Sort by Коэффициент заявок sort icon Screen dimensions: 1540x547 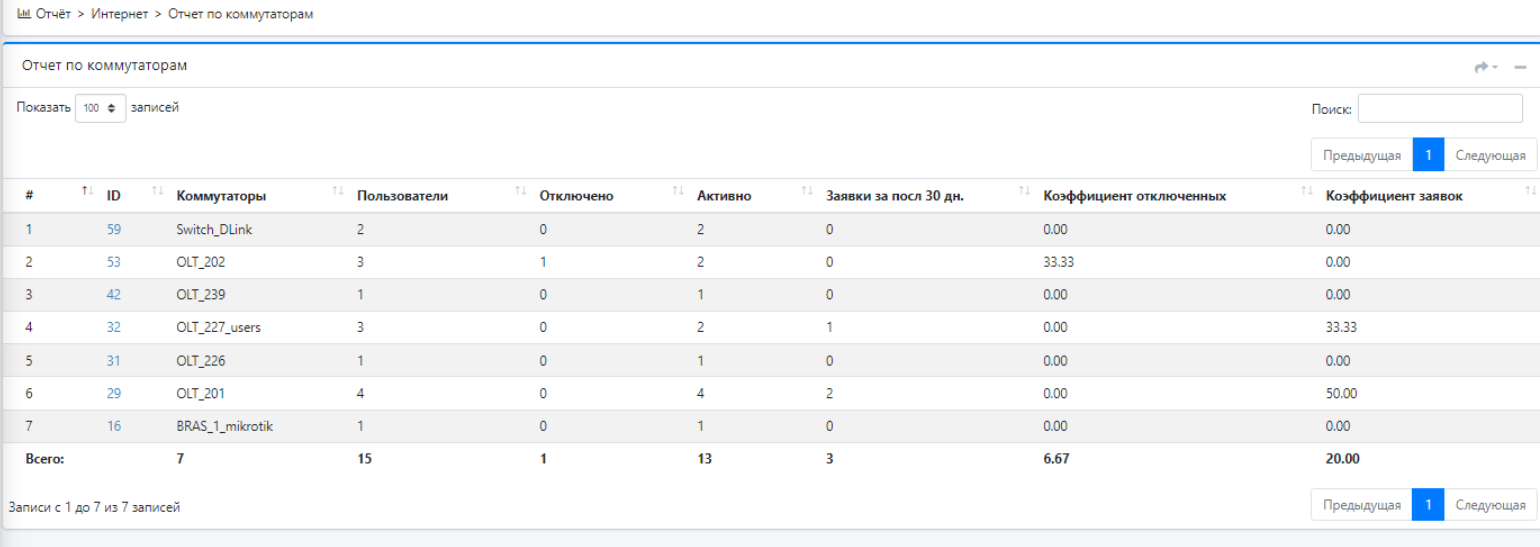click(1530, 191)
